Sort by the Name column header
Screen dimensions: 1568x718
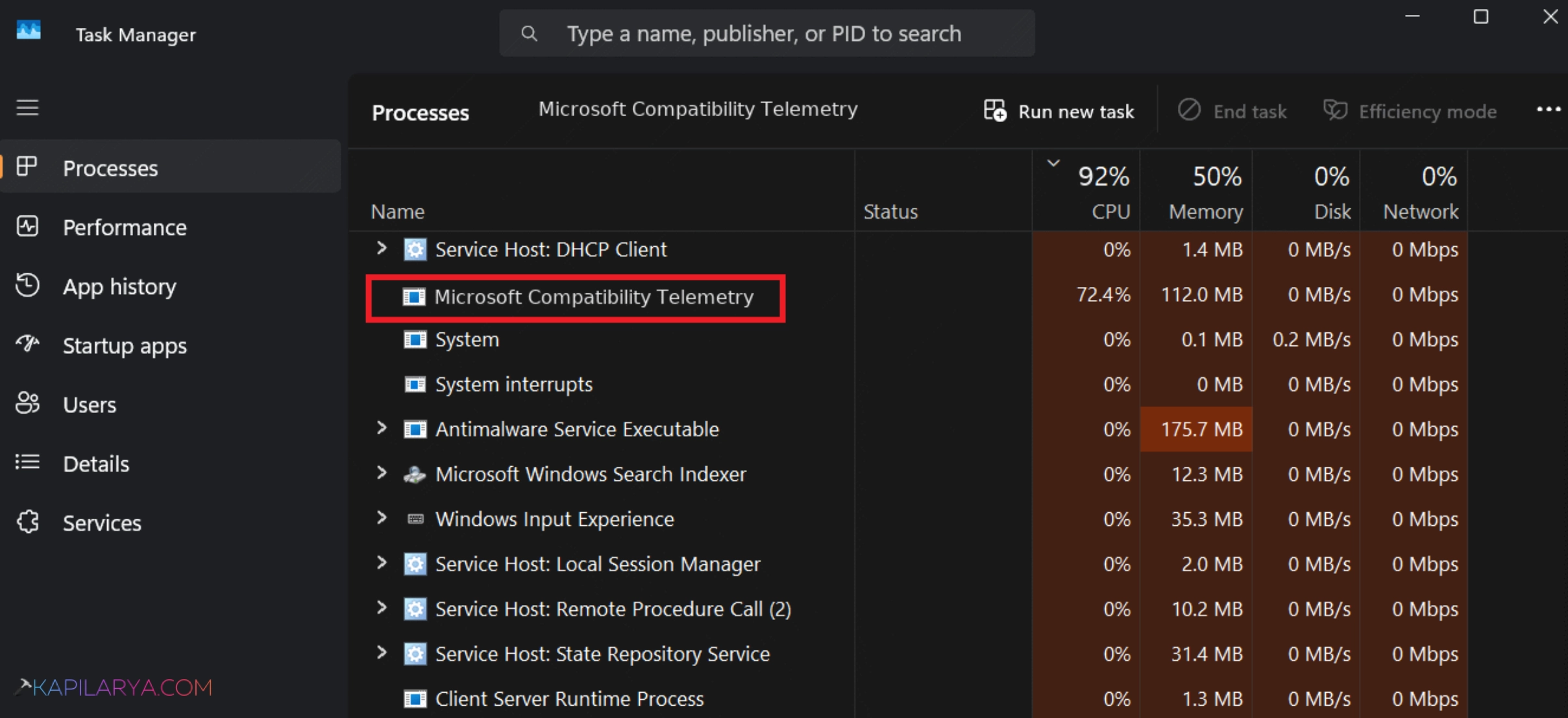pos(602,191)
